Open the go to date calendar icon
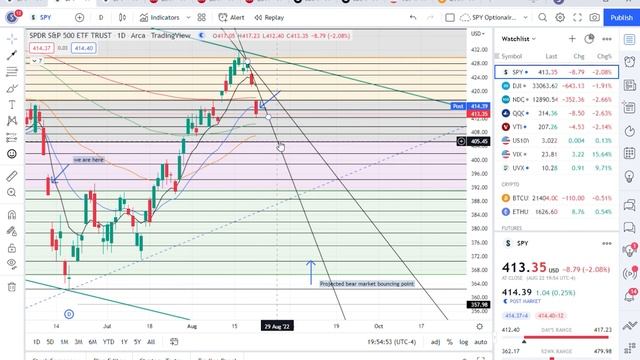The height and width of the screenshot is (360, 640). [174, 342]
